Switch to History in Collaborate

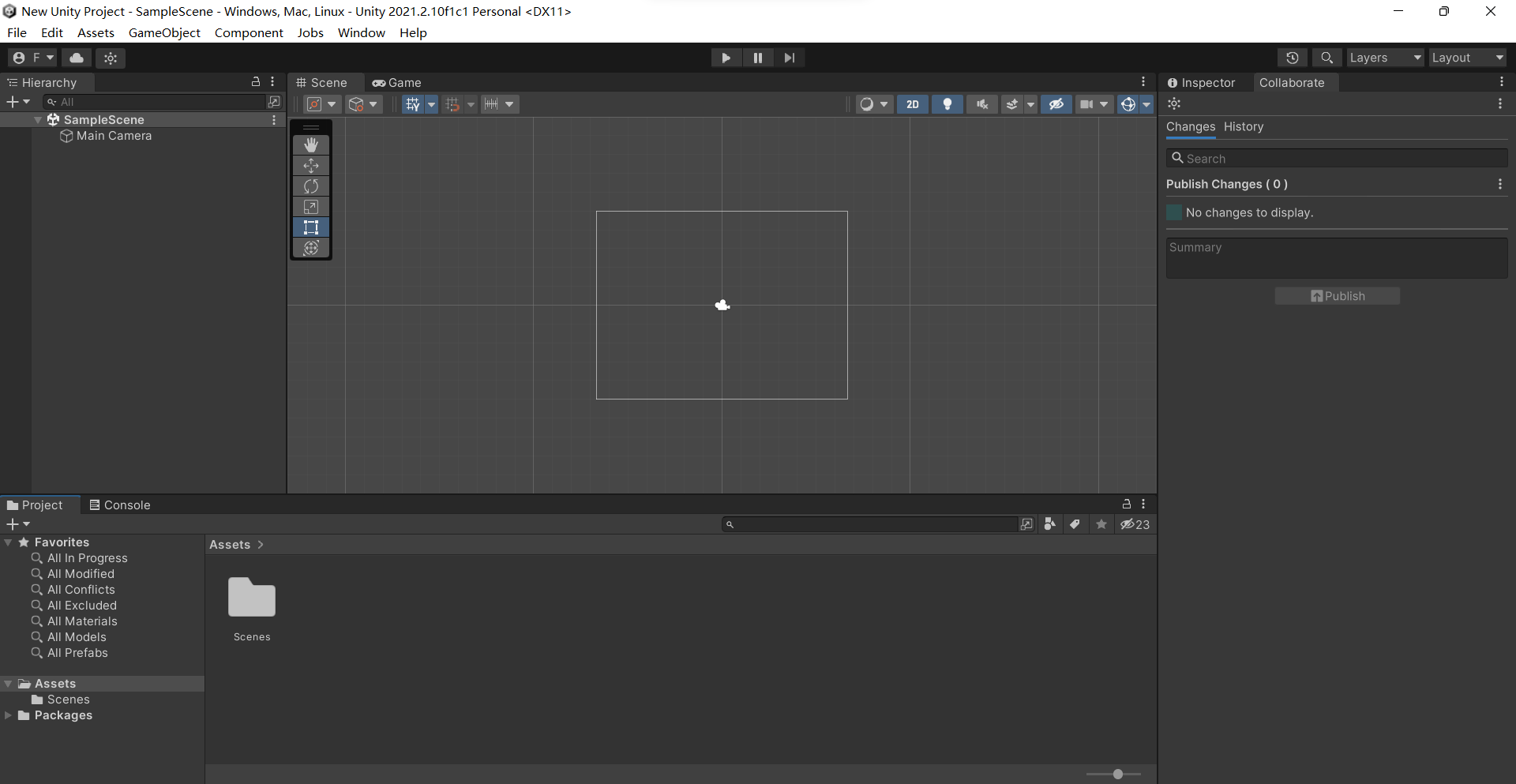click(x=1243, y=127)
